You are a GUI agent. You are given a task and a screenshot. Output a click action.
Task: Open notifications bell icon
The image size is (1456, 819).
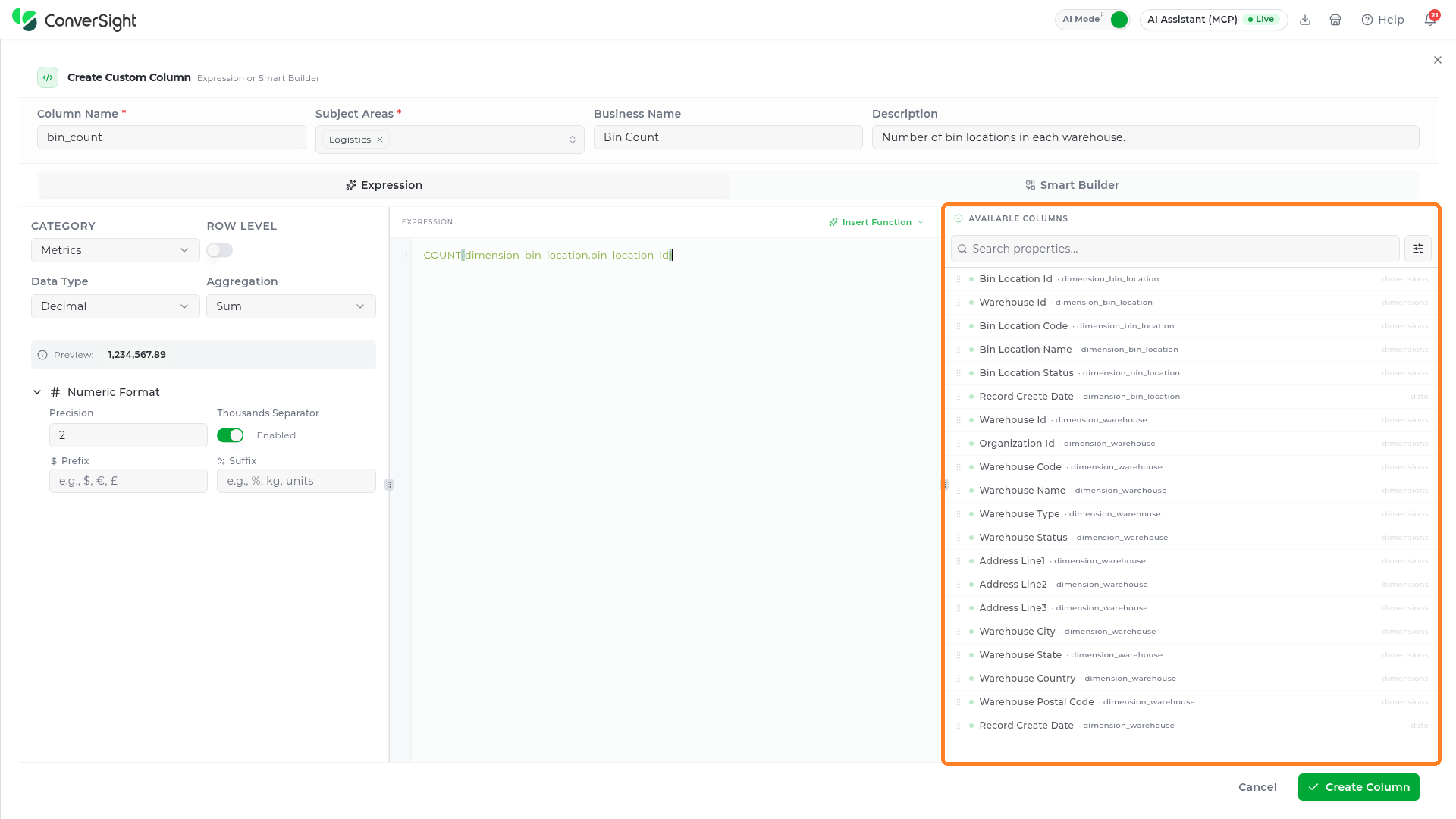point(1430,20)
